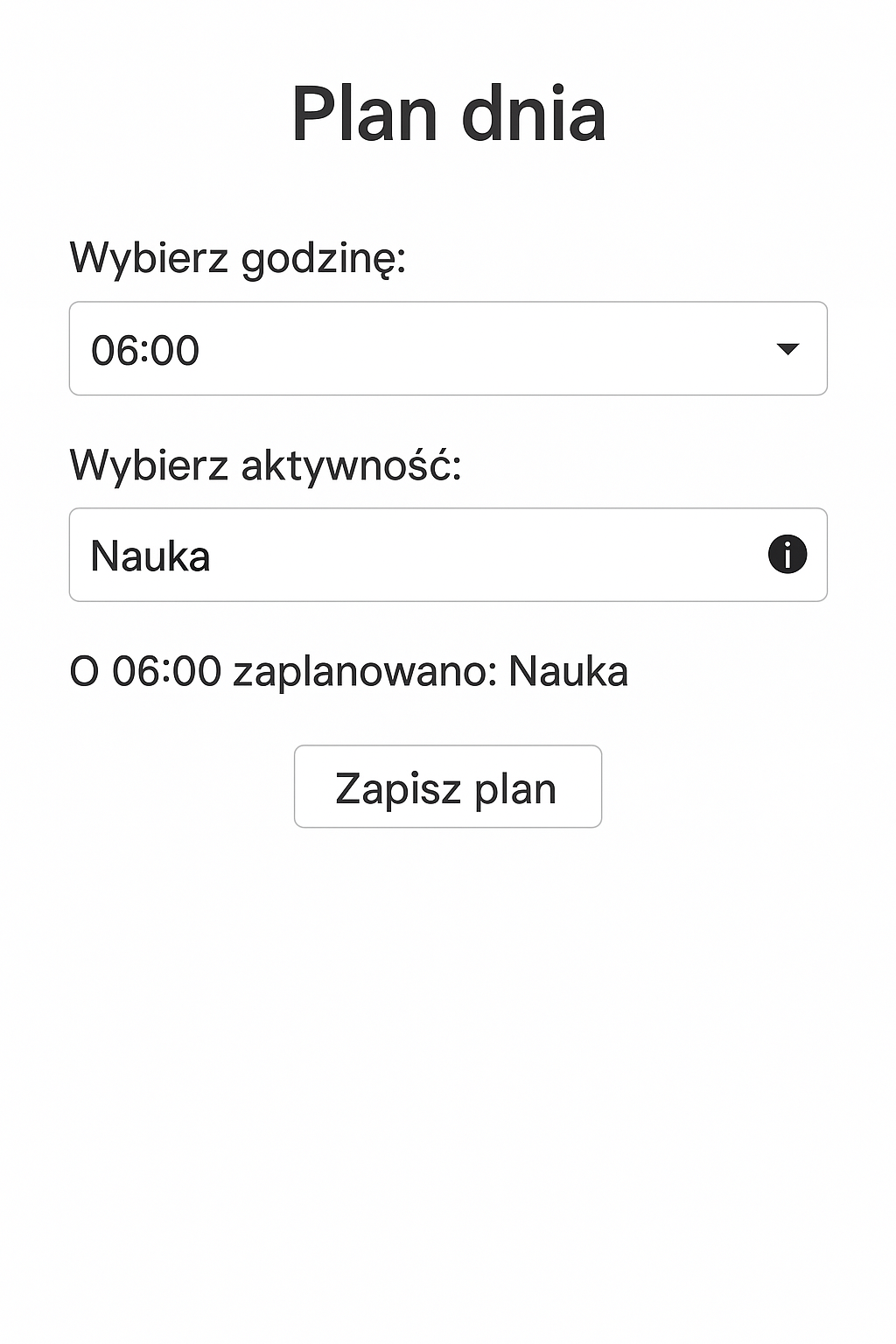The width and height of the screenshot is (896, 1344).
Task: Click the word "dnia" in the page title
Action: pyautogui.click(x=533, y=115)
